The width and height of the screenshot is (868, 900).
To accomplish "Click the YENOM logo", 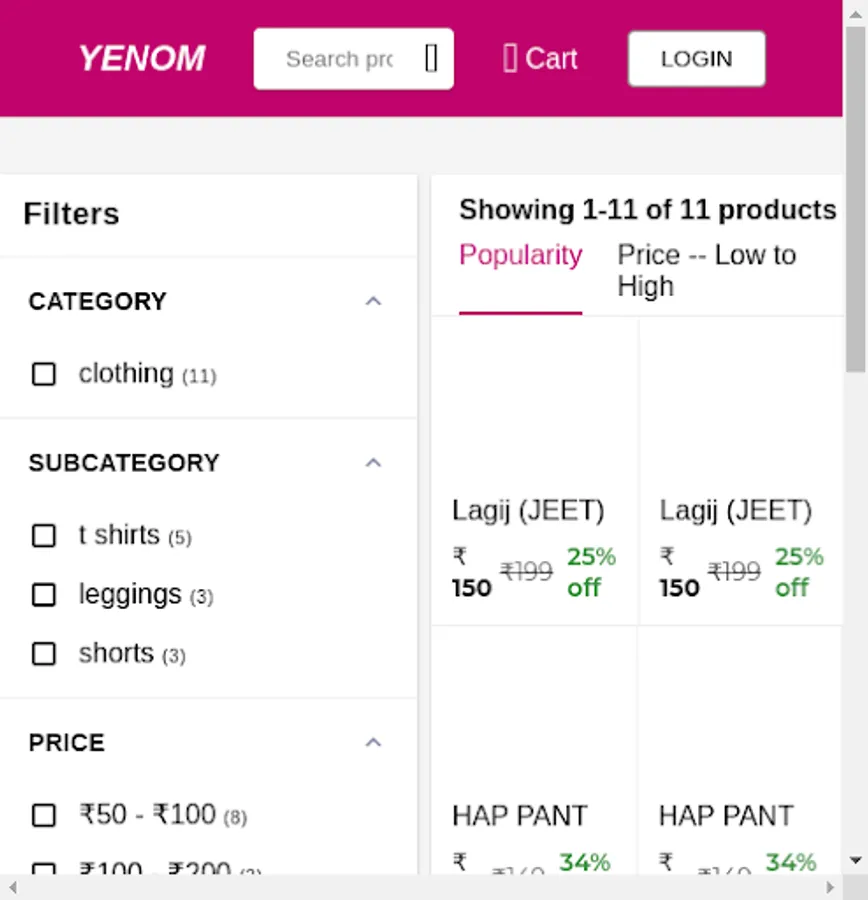I will (x=141, y=59).
